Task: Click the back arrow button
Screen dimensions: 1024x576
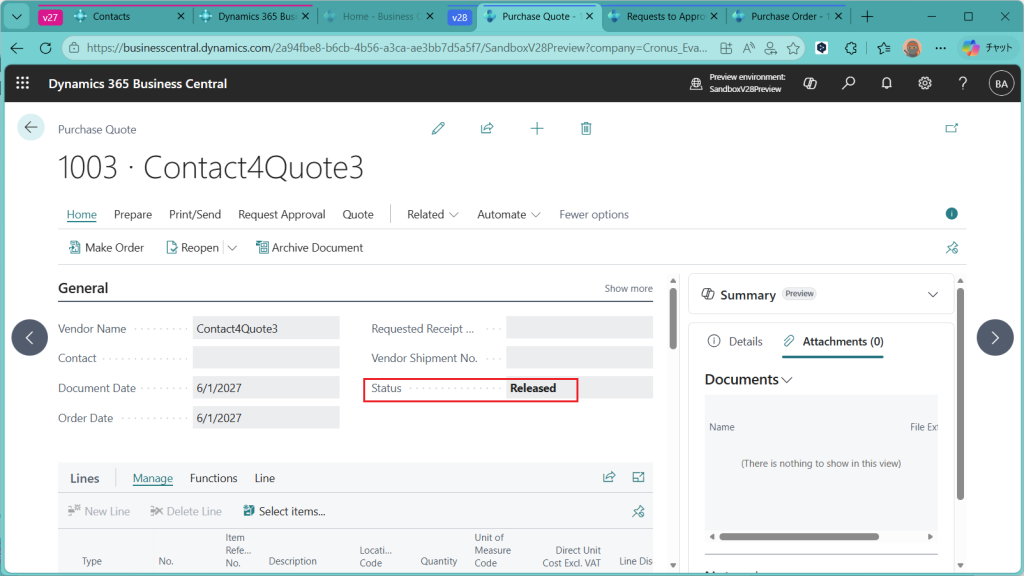Action: coord(31,127)
